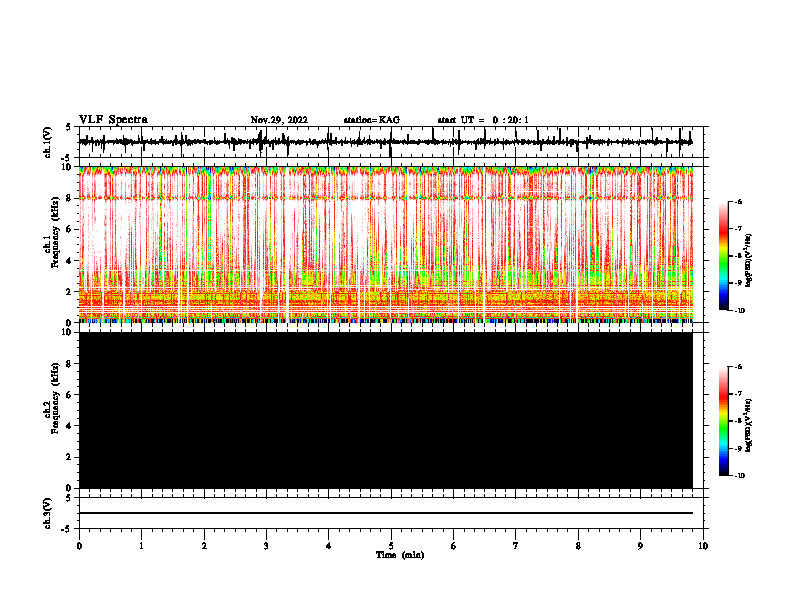This screenshot has width=792, height=612.
Task: Click the x-axis tick label "1"
Action: [141, 546]
